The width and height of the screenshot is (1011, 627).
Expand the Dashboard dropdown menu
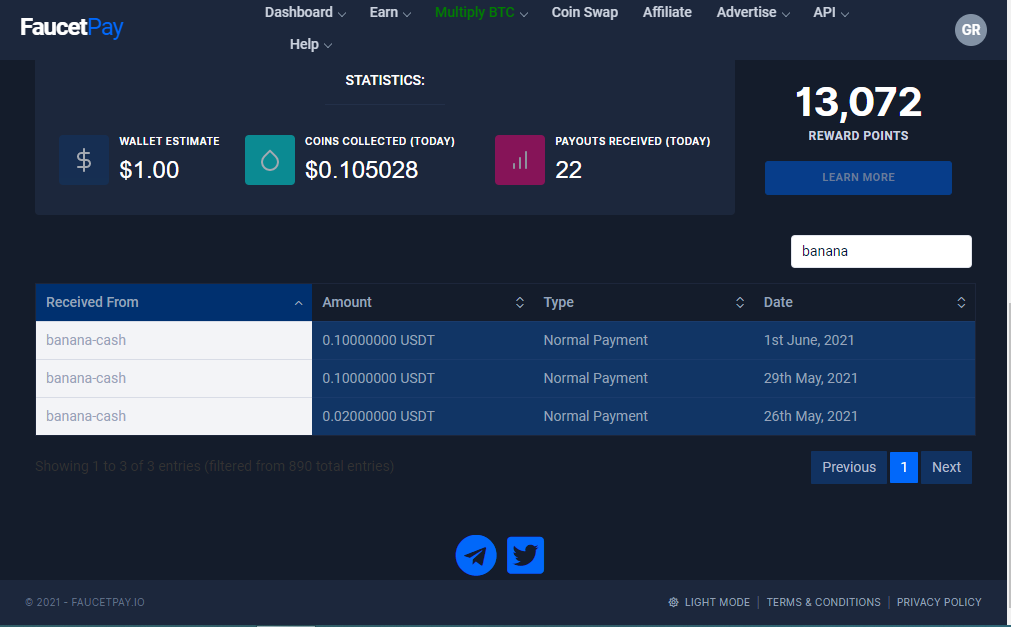305,12
